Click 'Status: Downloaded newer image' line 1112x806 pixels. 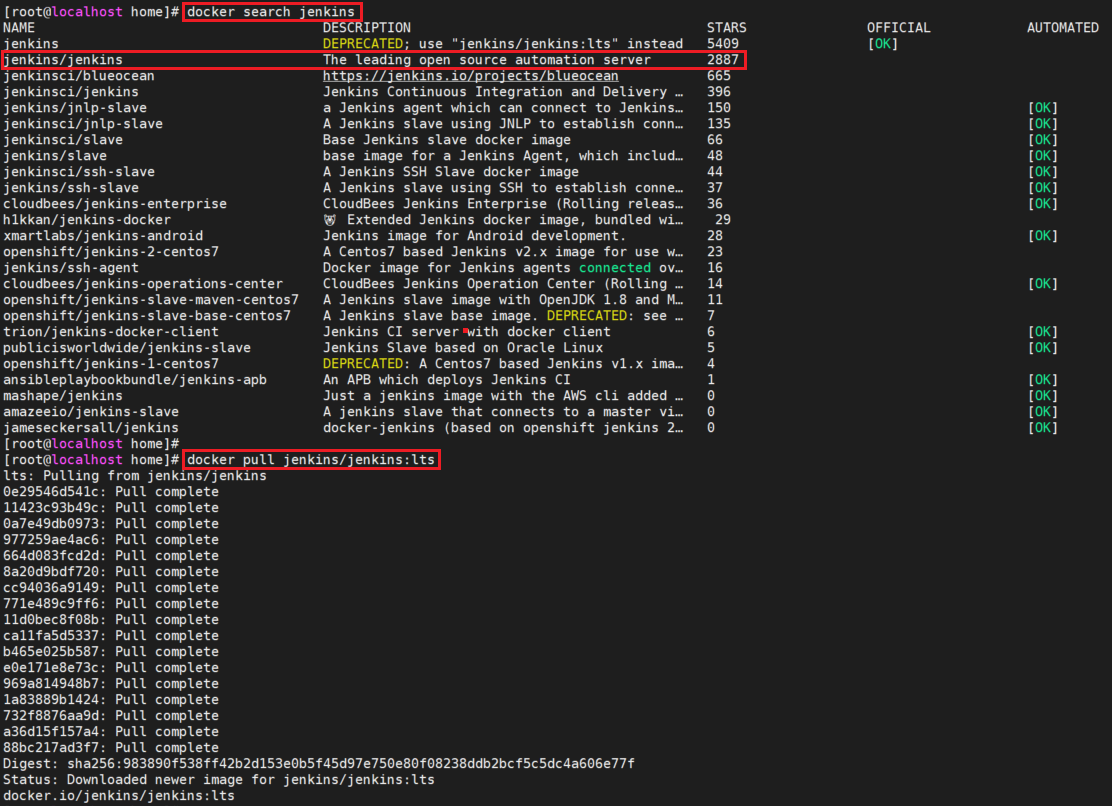point(218,780)
